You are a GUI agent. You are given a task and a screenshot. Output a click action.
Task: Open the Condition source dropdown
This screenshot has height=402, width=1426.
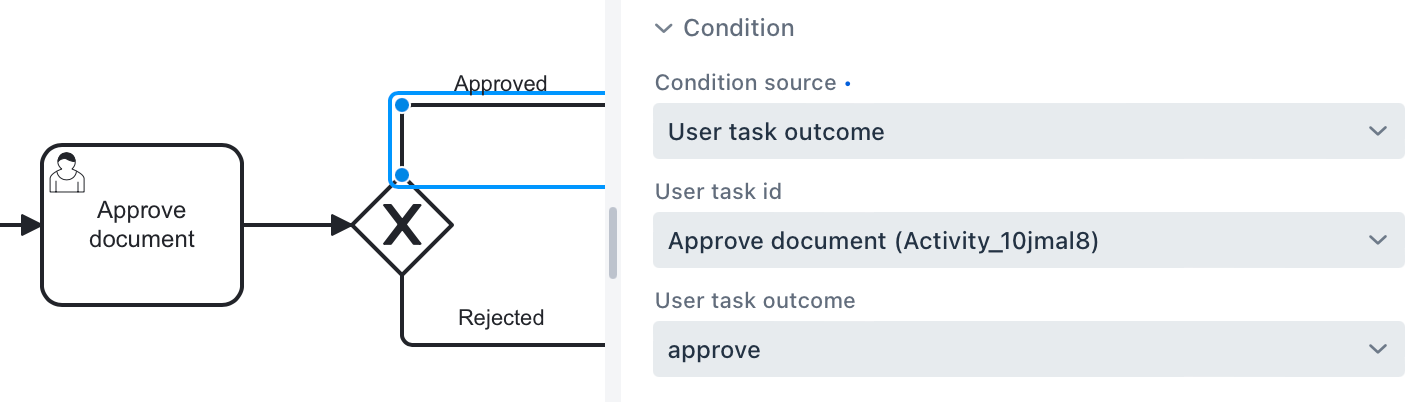pos(1028,131)
